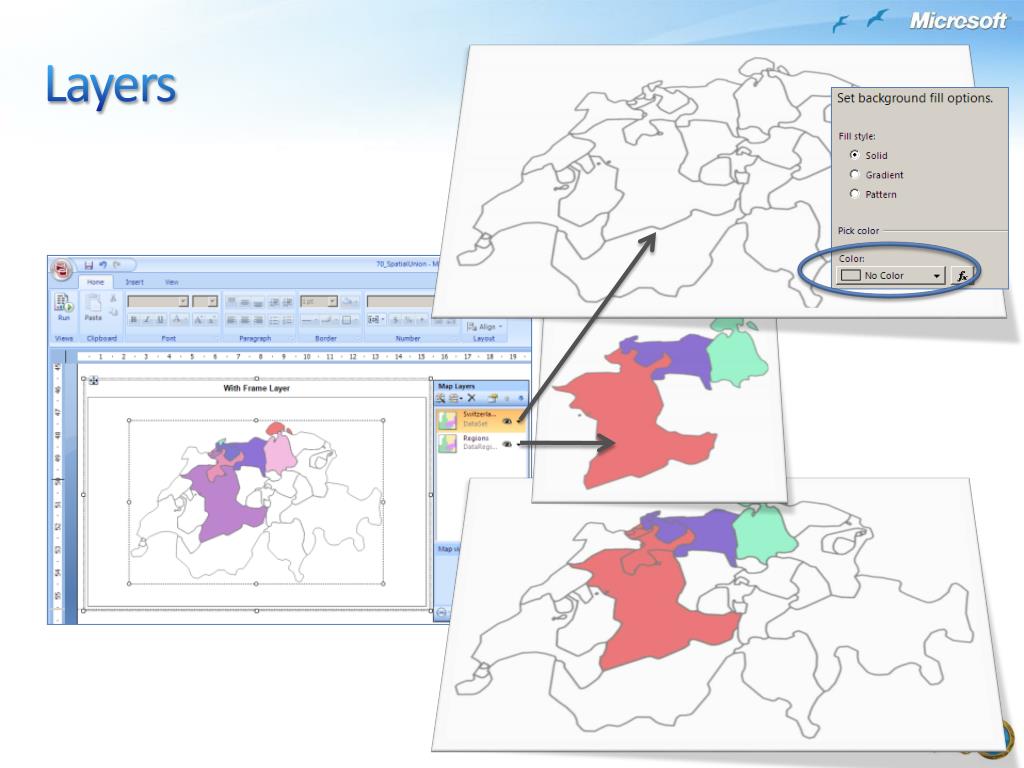Center text in Paragraph group

(244, 320)
